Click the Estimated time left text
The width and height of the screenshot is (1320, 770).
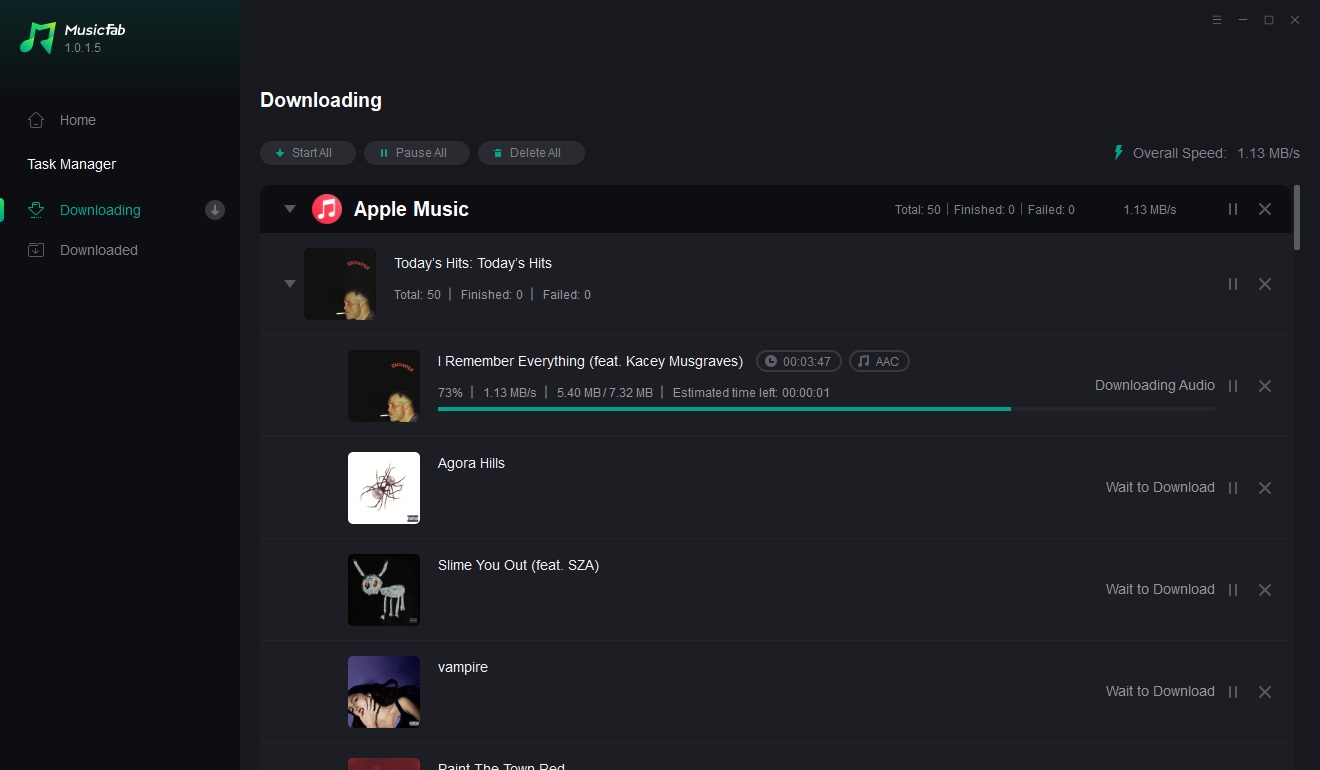coord(751,392)
